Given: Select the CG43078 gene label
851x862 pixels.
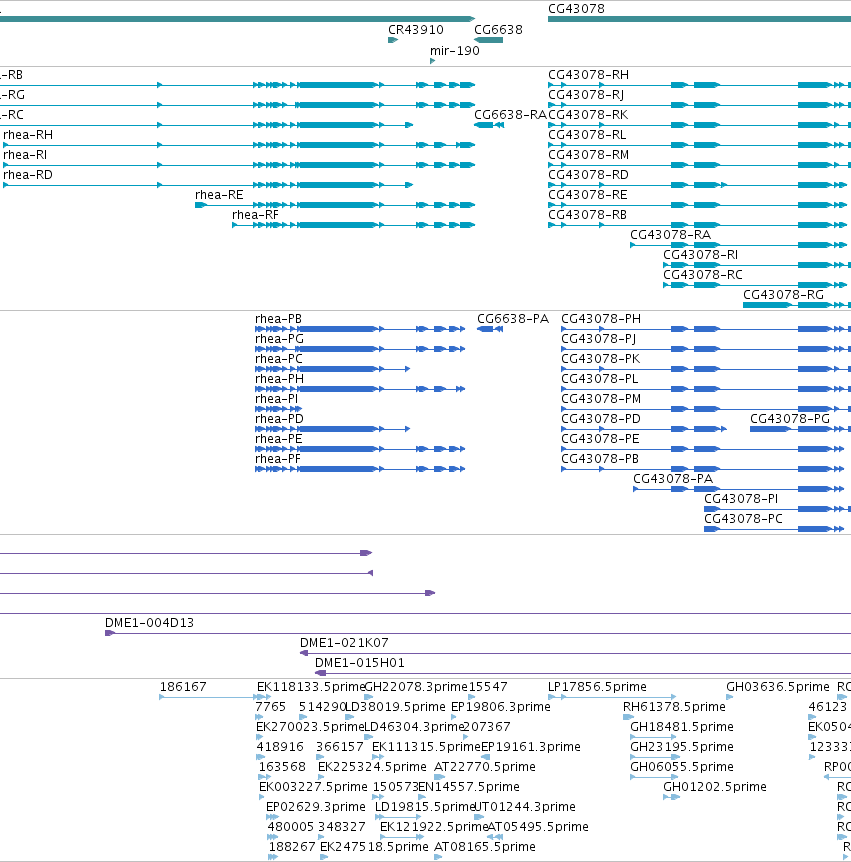Looking at the screenshot, I should 576,9.
